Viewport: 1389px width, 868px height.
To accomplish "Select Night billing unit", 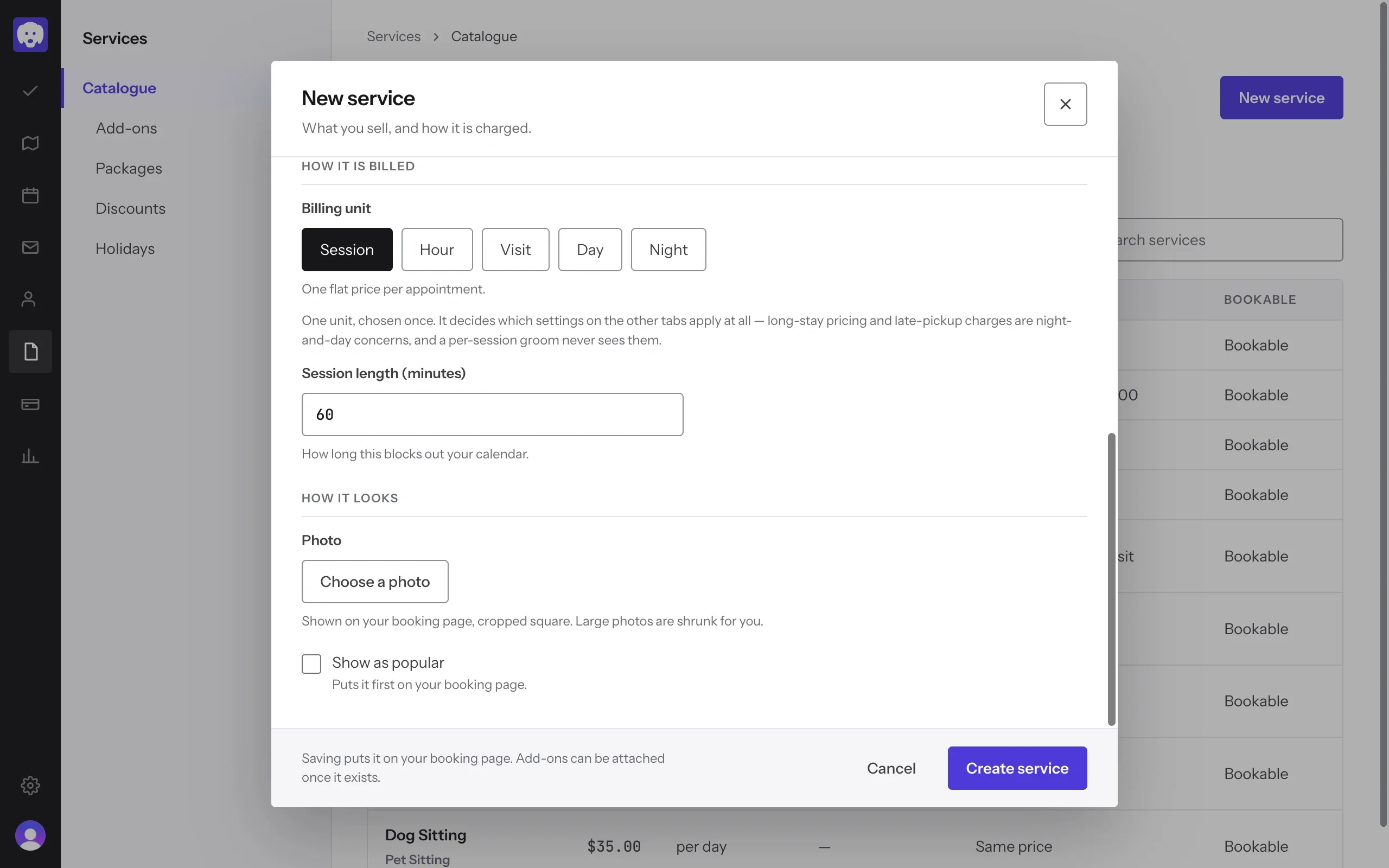I will 668,250.
